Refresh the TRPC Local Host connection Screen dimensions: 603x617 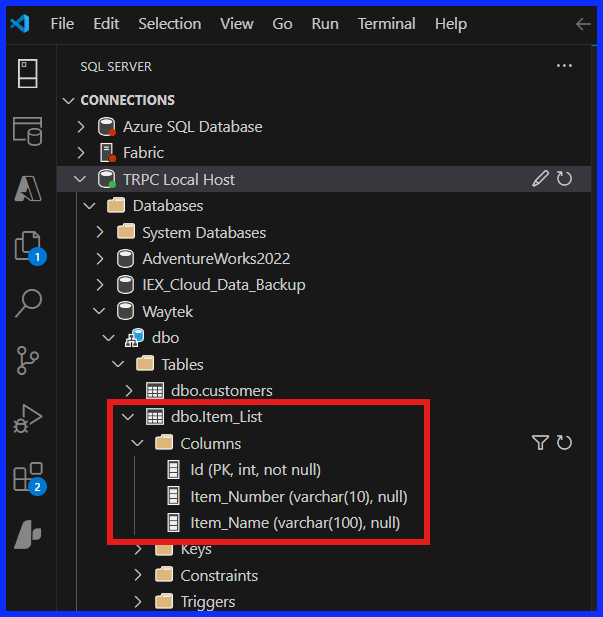[564, 179]
